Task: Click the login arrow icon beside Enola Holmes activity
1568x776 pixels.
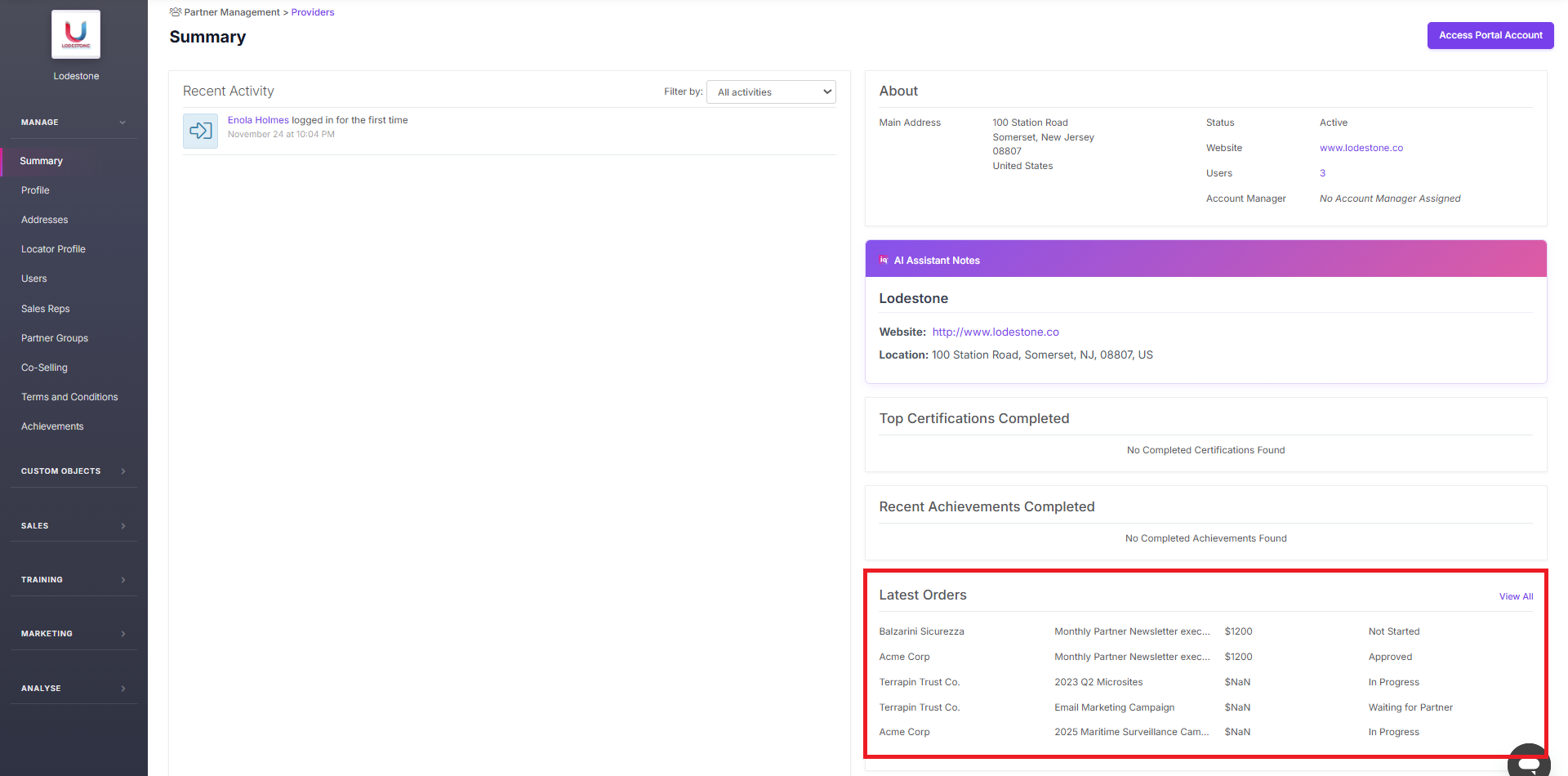Action: tap(199, 130)
